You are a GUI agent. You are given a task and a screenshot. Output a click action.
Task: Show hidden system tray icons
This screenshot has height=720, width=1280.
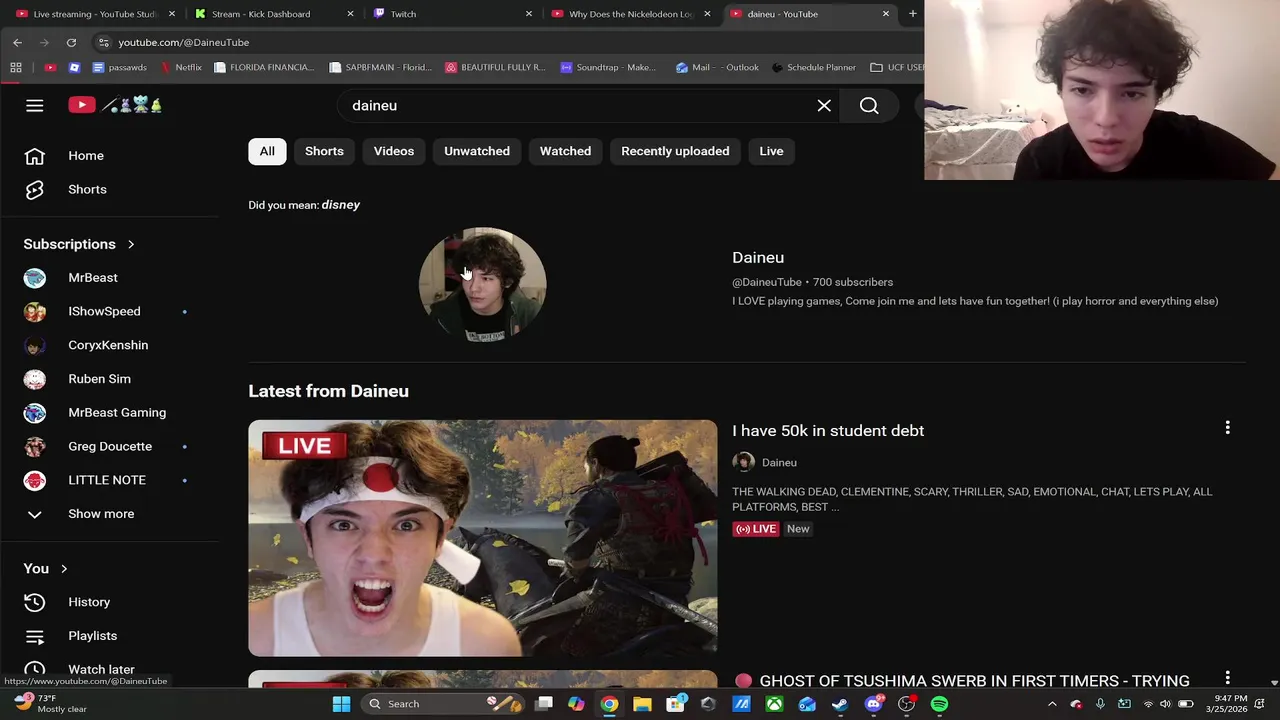(1052, 704)
